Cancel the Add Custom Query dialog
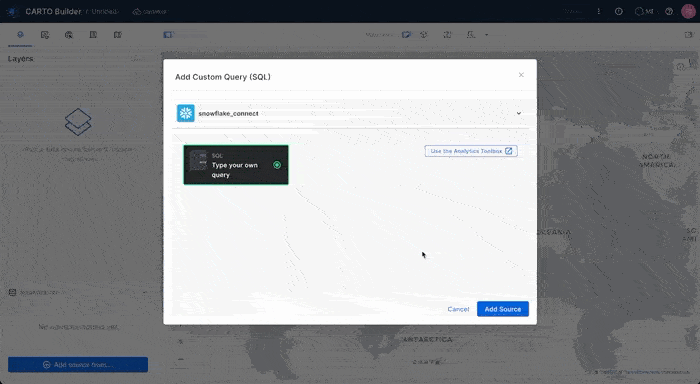 [x=458, y=309]
